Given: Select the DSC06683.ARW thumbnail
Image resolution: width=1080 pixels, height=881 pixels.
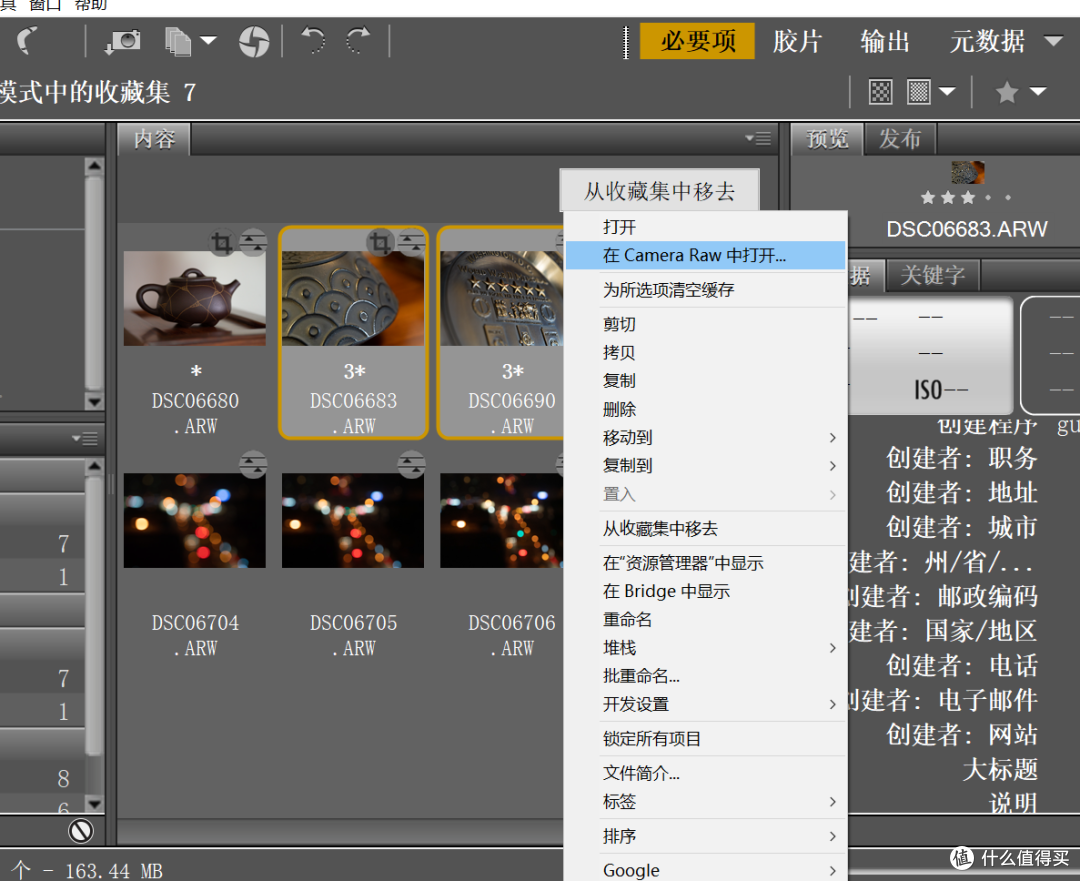Looking at the screenshot, I should [x=353, y=298].
